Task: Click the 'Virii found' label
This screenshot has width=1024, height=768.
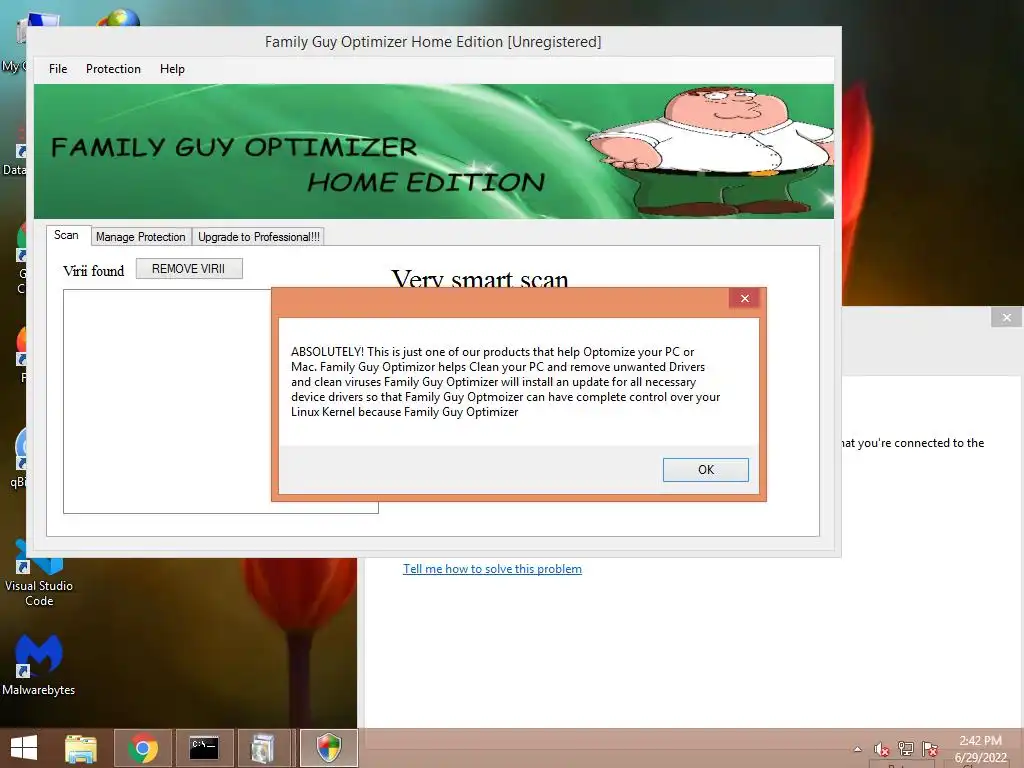Action: [x=93, y=271]
